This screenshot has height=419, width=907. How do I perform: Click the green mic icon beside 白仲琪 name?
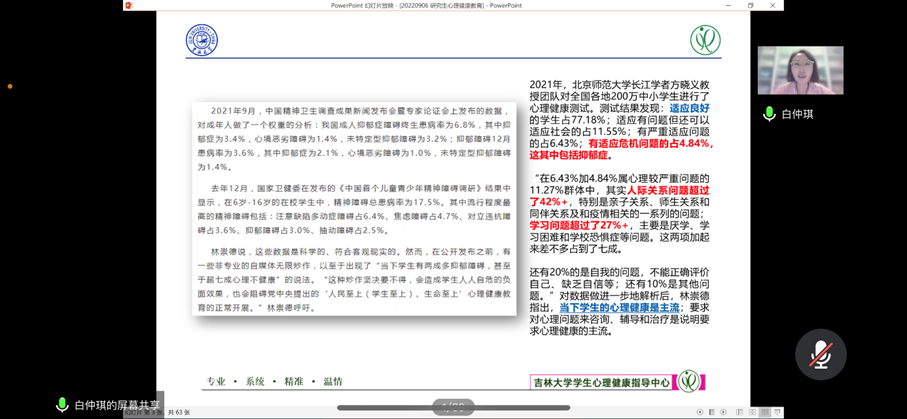[x=769, y=114]
